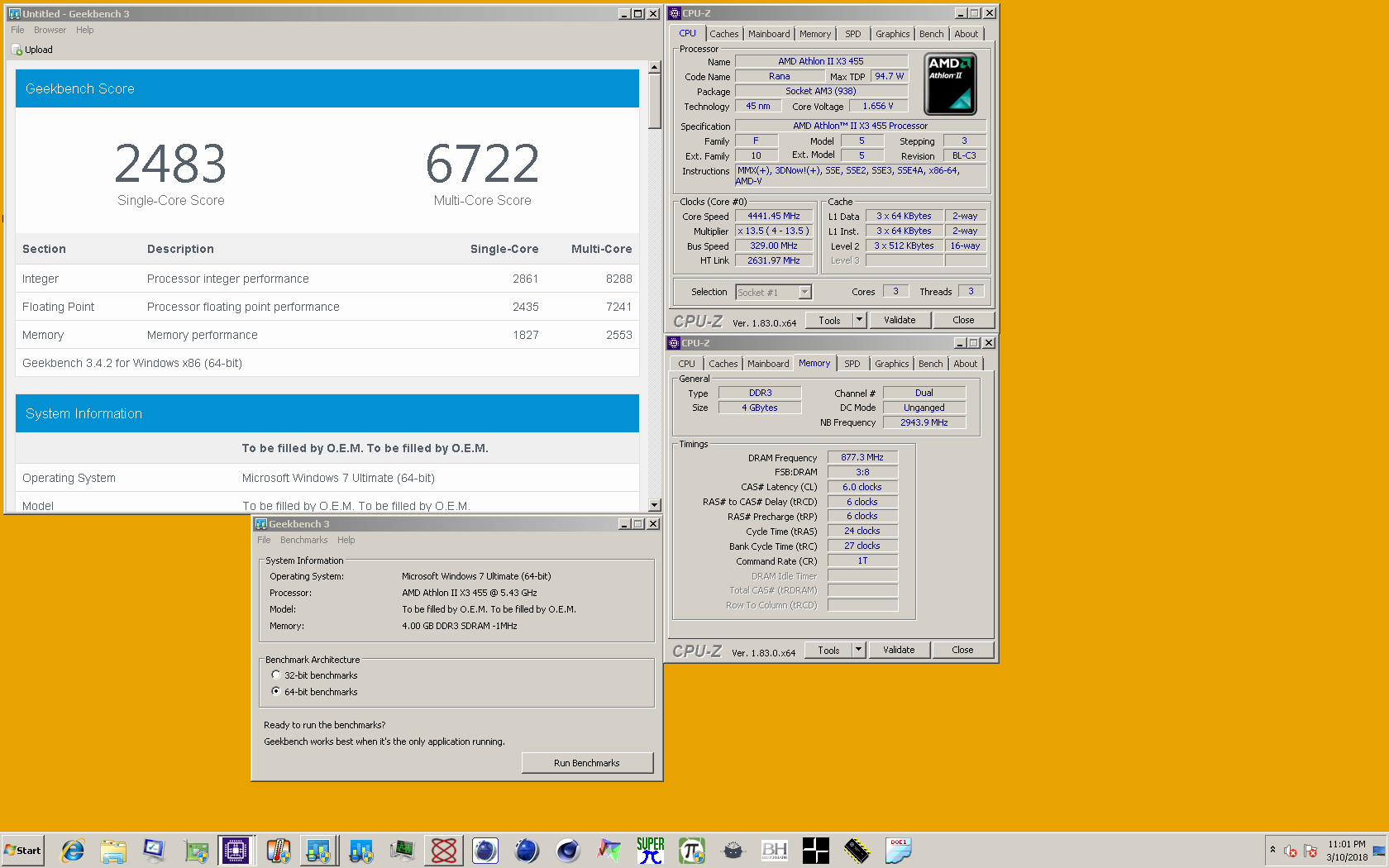Open Memory tab in upper CPU-Z window

click(815, 34)
